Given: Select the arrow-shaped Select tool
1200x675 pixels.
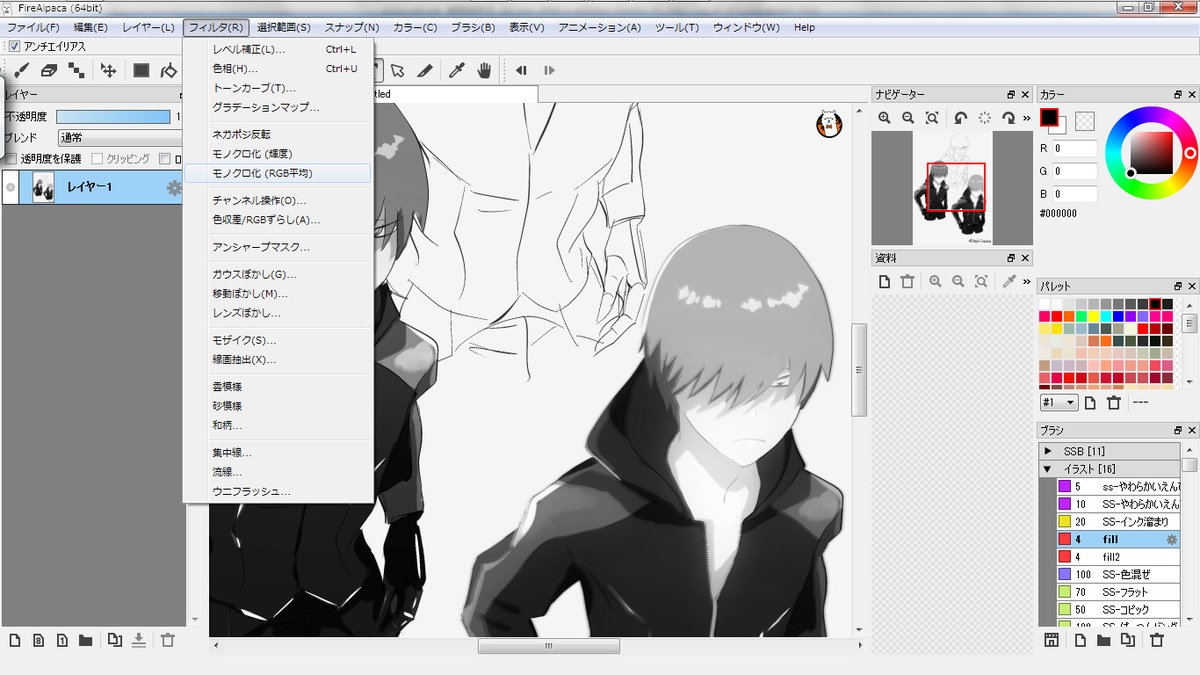Looking at the screenshot, I should point(398,70).
